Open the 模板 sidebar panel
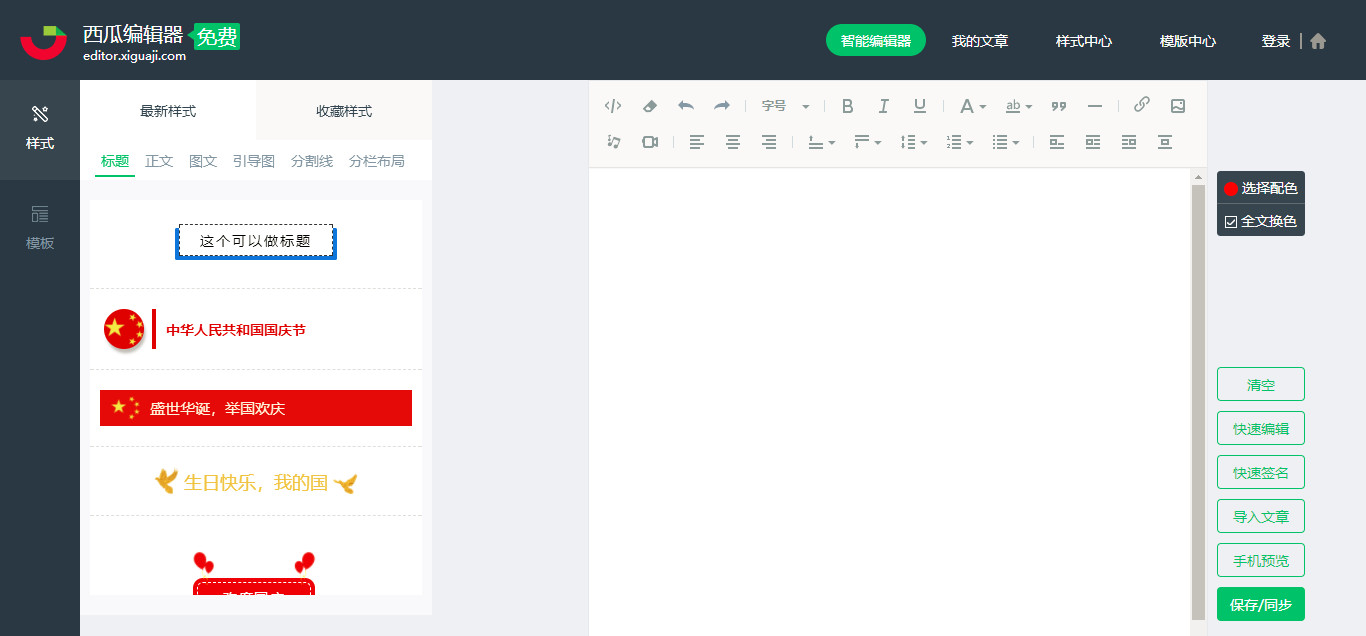 (40, 229)
